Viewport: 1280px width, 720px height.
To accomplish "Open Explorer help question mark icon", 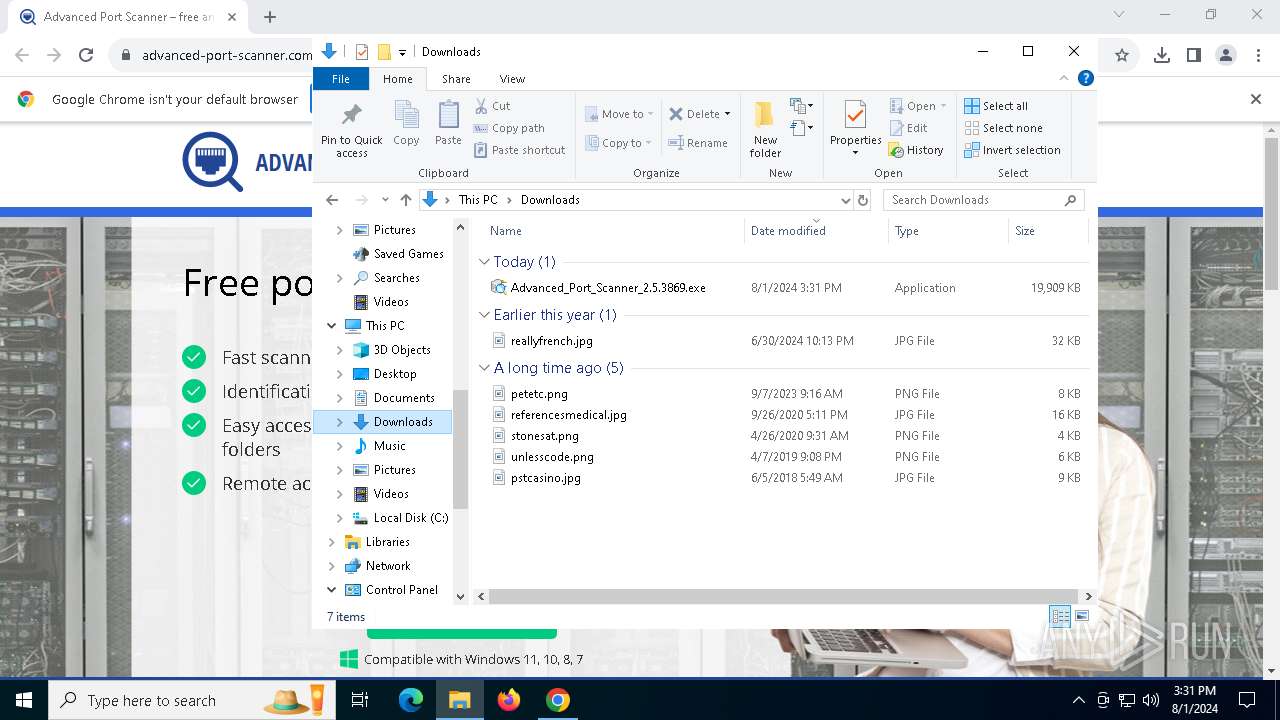I will pos(1085,78).
